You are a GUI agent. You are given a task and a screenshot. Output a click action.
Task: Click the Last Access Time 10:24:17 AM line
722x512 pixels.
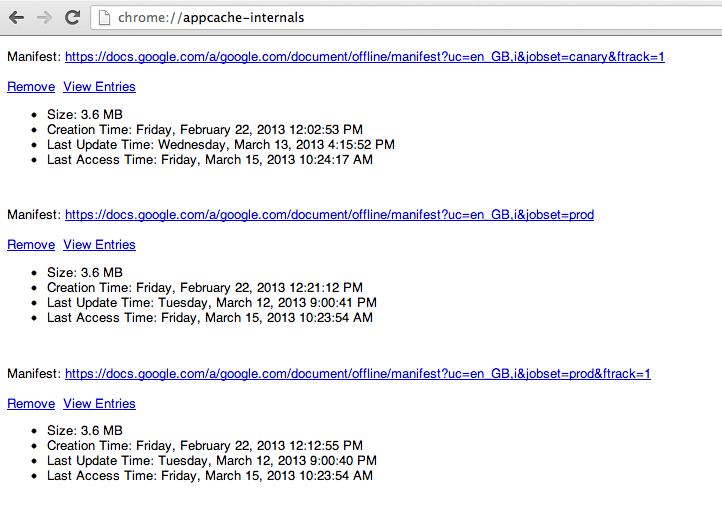pyautogui.click(x=209, y=160)
